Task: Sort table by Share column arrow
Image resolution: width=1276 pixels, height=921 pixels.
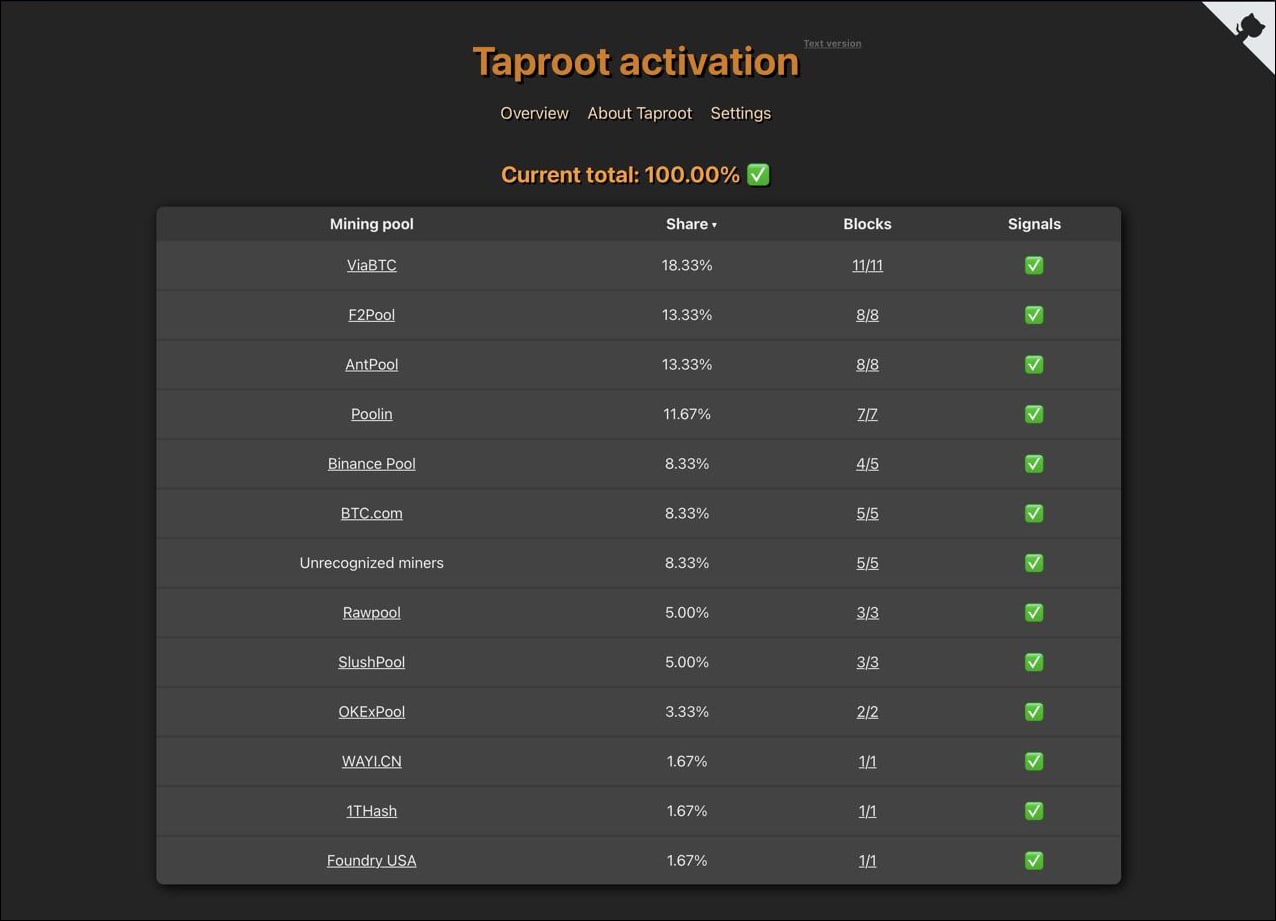Action: click(x=714, y=225)
